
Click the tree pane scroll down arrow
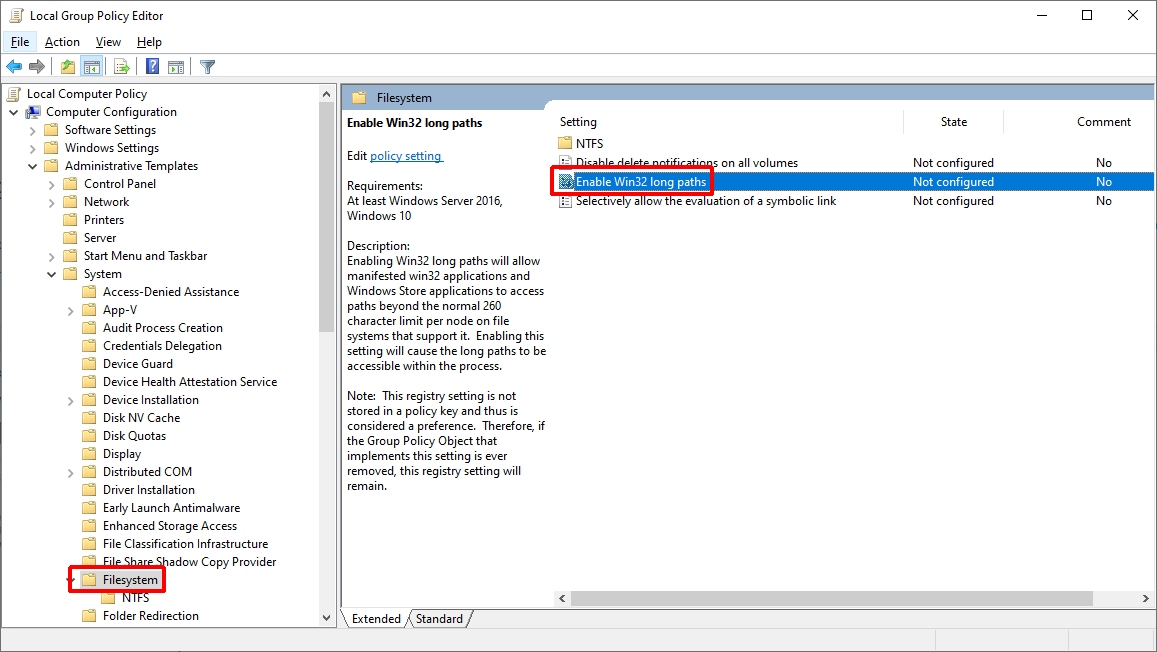pyautogui.click(x=327, y=618)
